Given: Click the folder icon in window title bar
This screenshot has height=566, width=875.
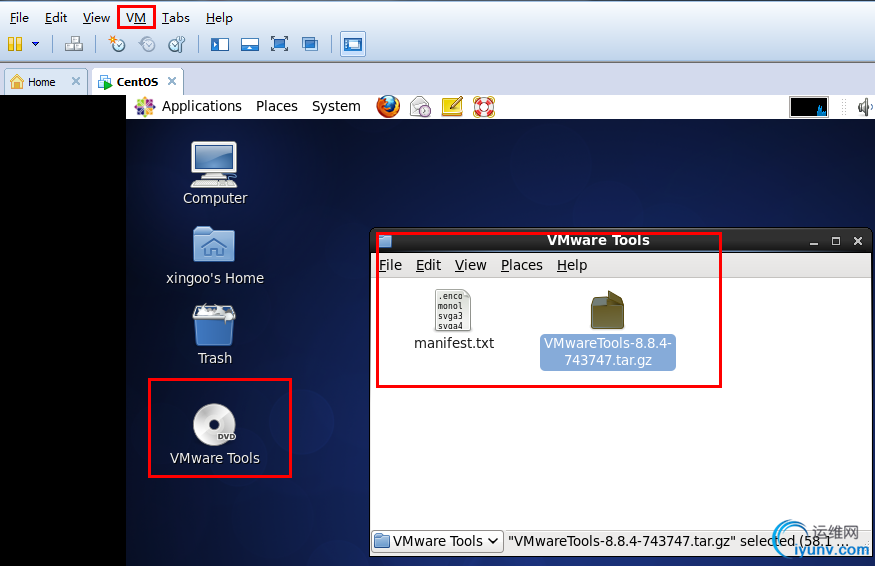Looking at the screenshot, I should [385, 241].
